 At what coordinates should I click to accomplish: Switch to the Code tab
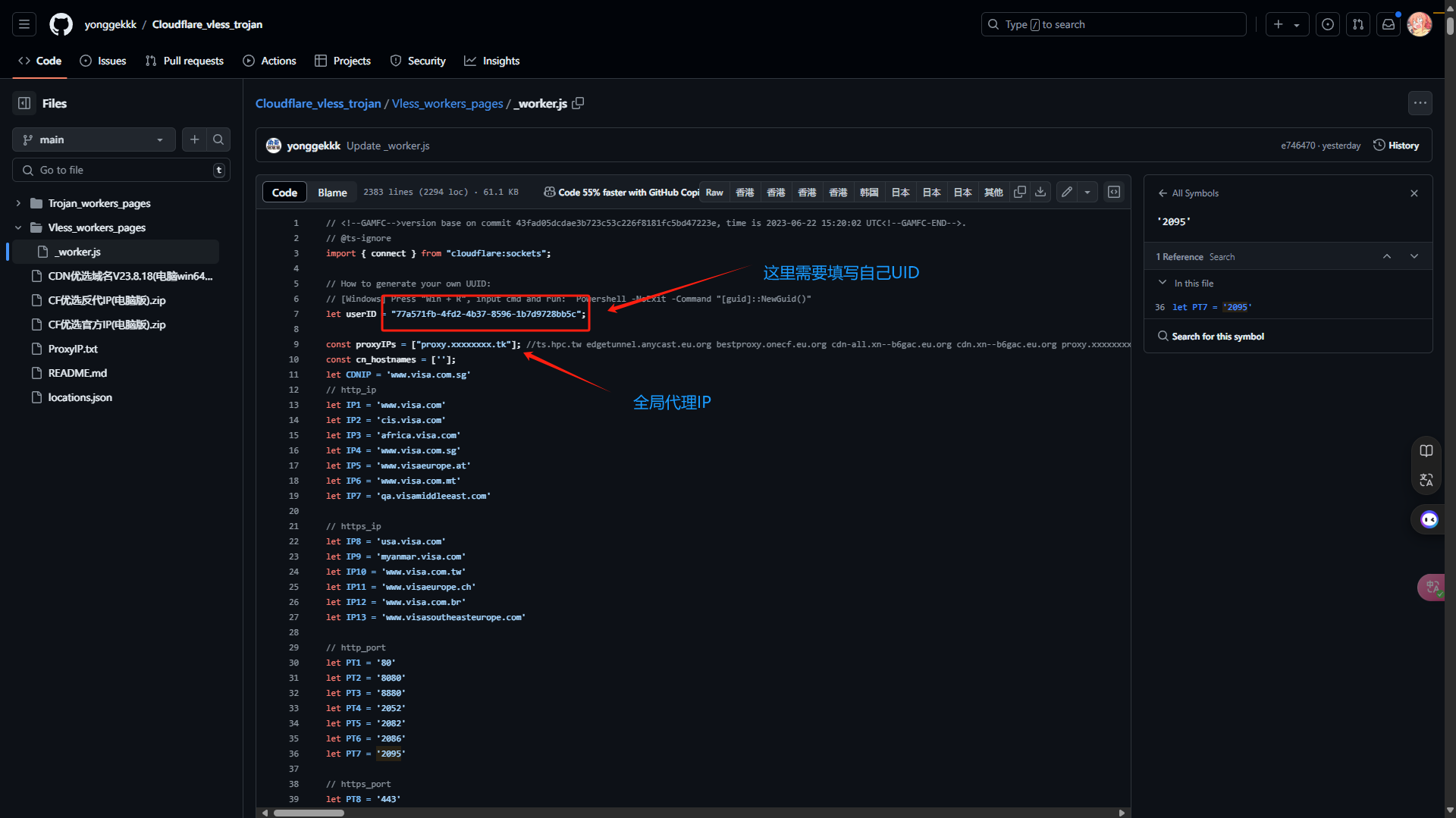click(x=40, y=61)
